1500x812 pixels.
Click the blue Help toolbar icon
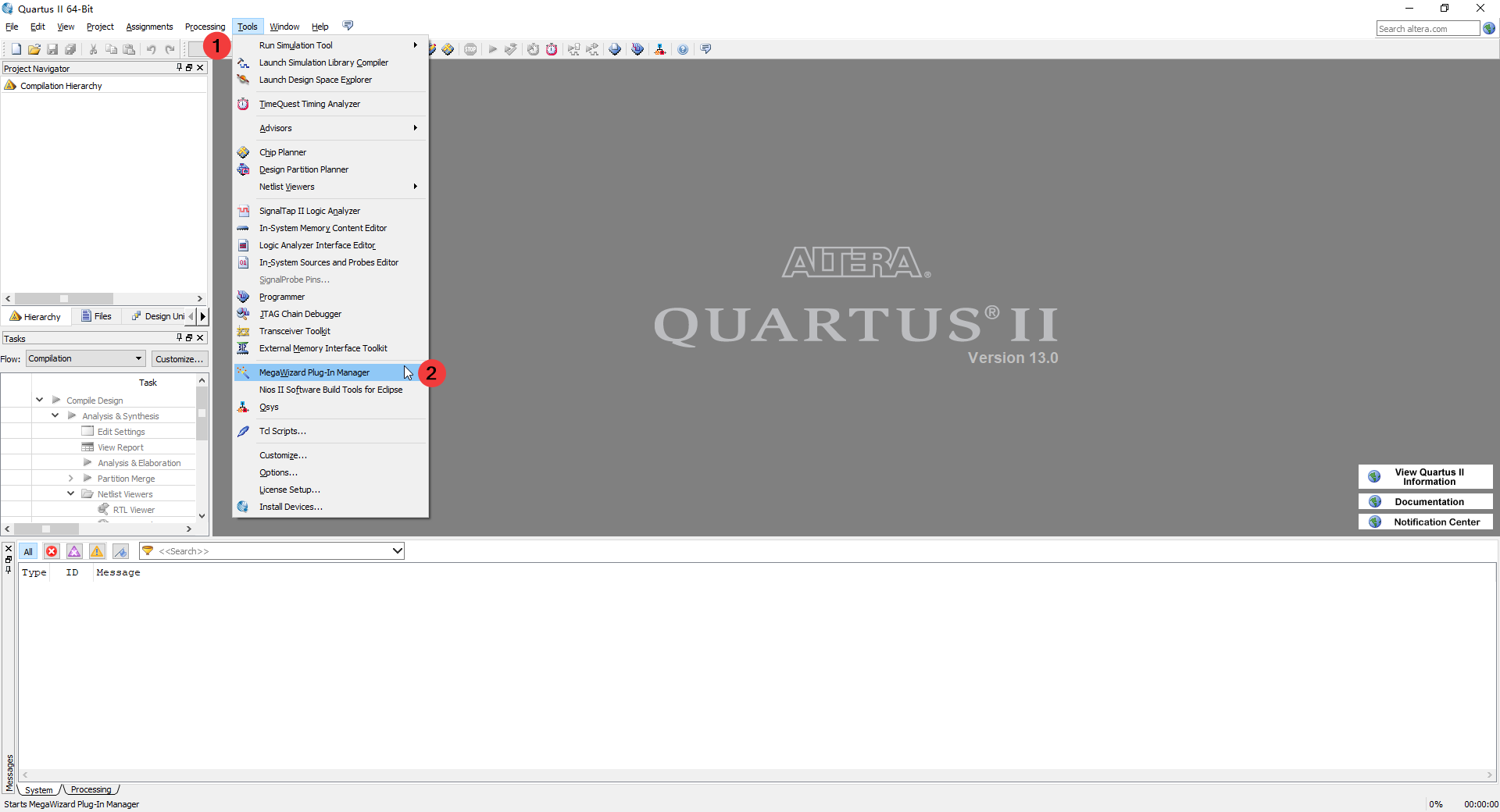point(683,49)
